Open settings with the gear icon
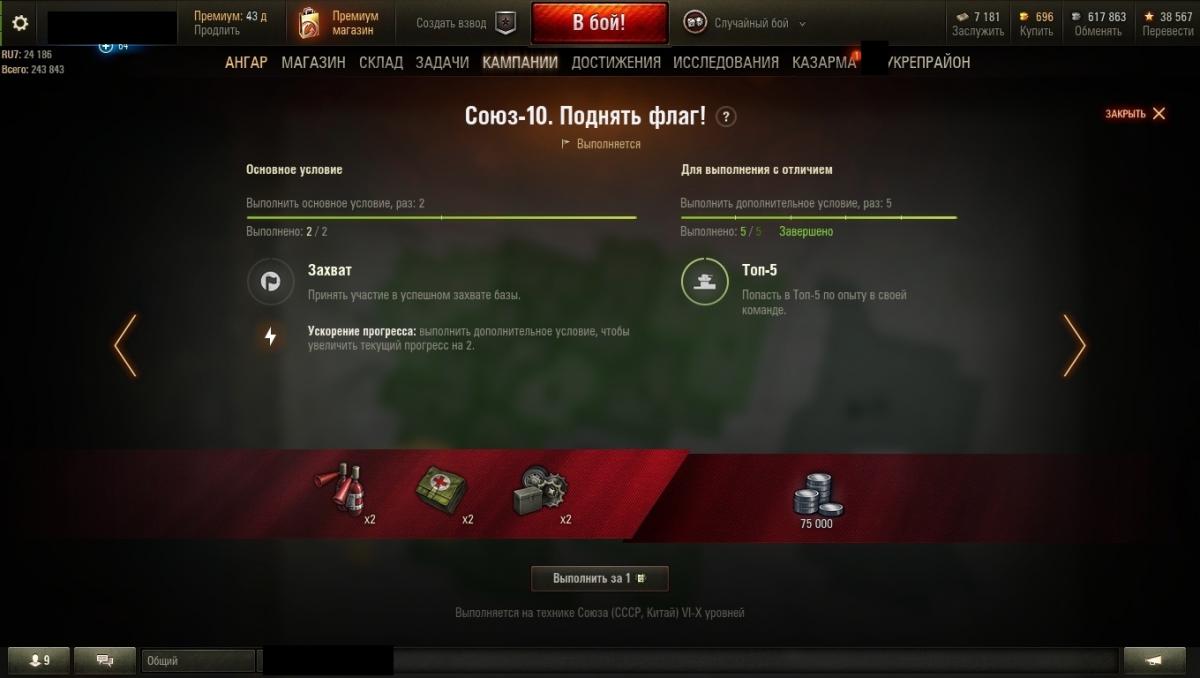Image resolution: width=1200 pixels, height=678 pixels. (x=20, y=23)
